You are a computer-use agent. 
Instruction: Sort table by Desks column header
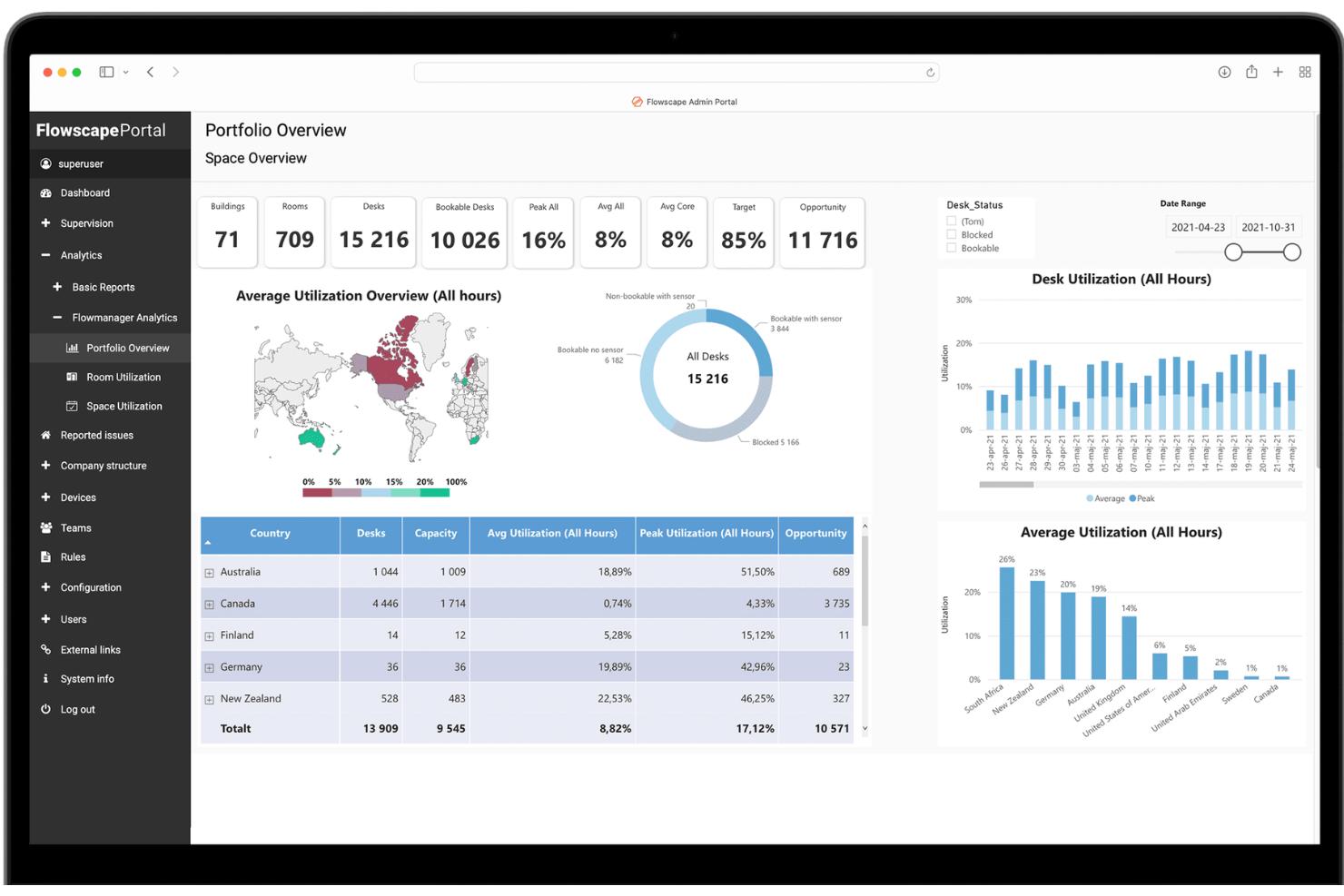pyautogui.click(x=371, y=534)
